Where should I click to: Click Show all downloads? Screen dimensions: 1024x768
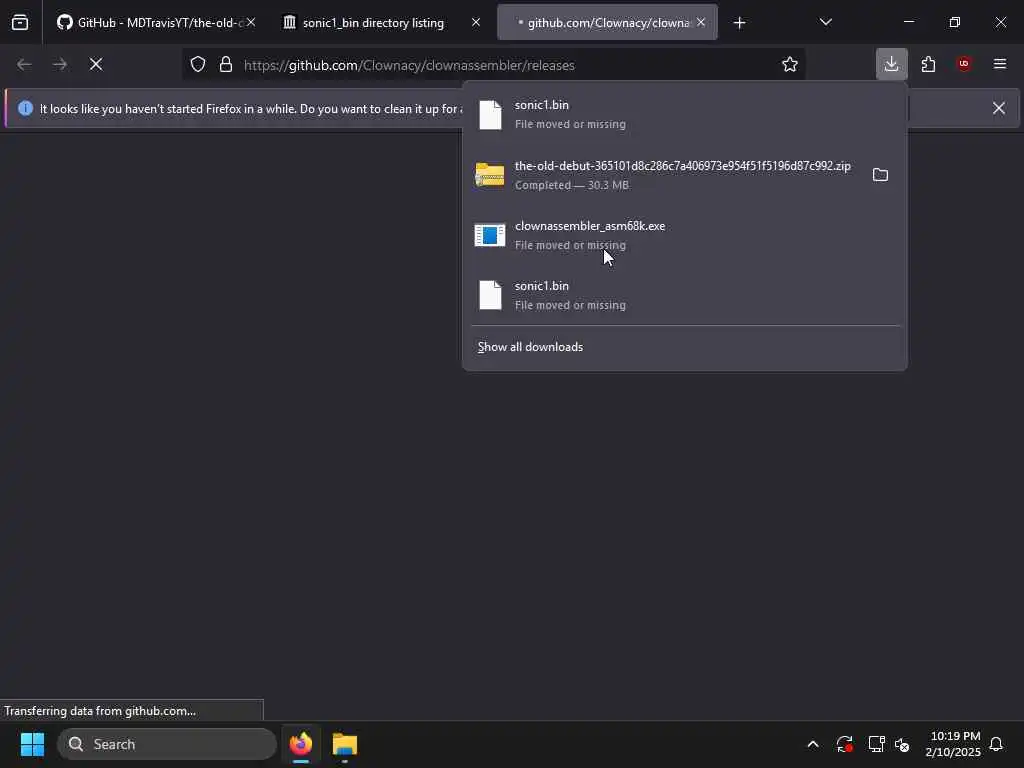(x=530, y=347)
